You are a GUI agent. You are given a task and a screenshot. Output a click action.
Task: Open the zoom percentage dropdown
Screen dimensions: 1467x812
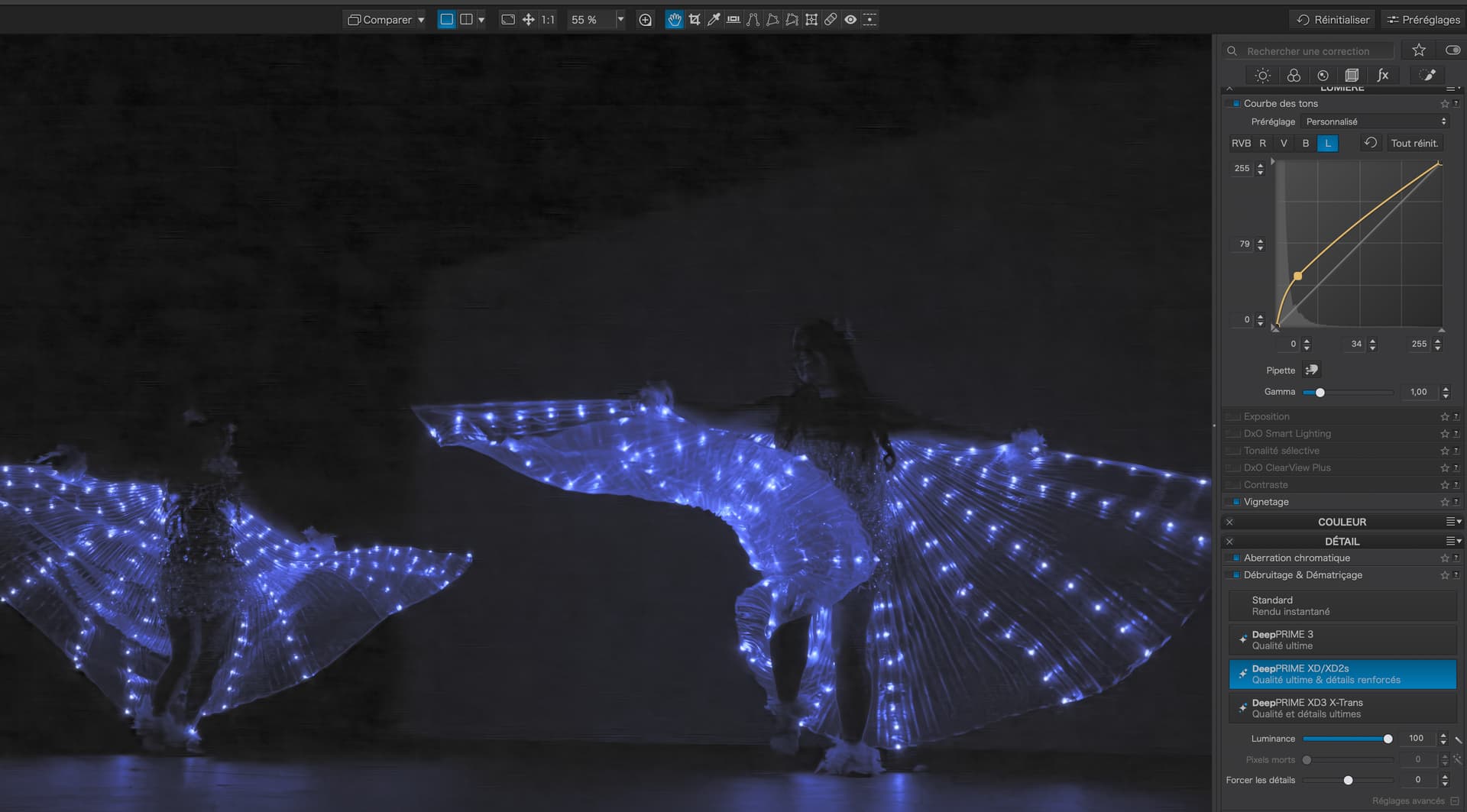tap(620, 20)
